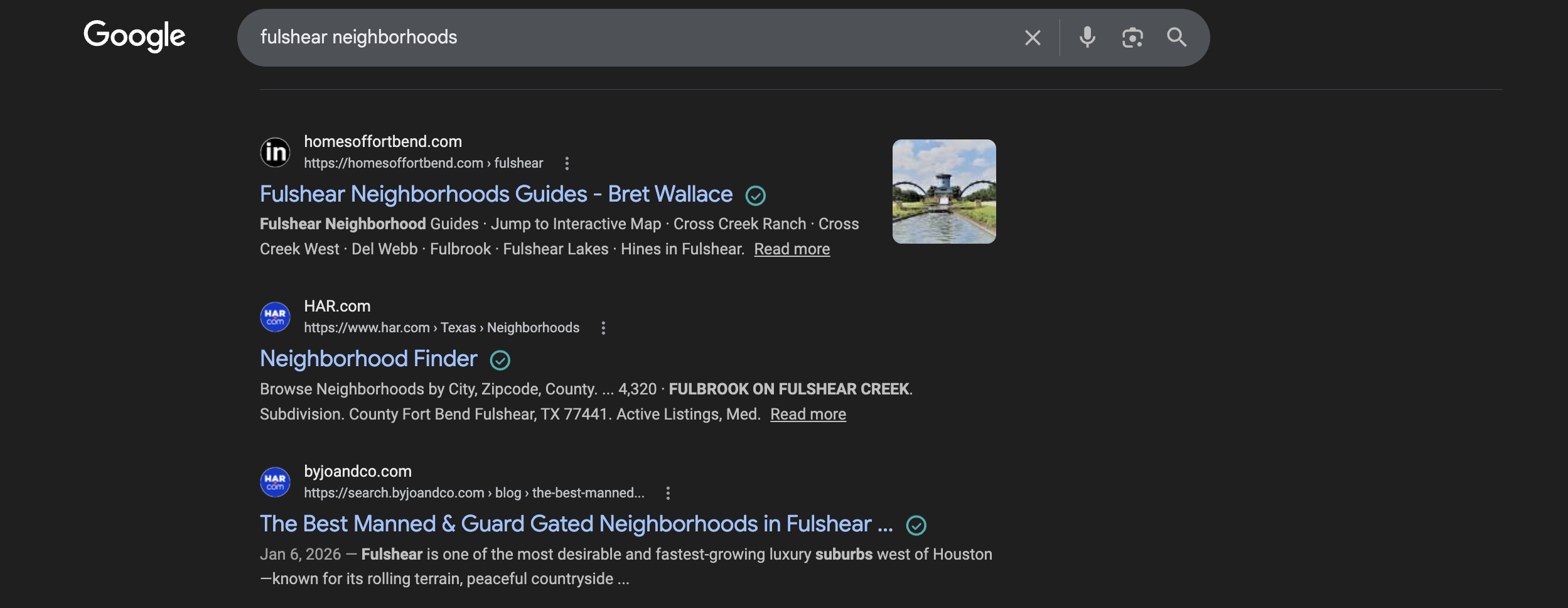1568x608 pixels.
Task: Open more-options dots for HAR.com result
Action: coord(603,328)
